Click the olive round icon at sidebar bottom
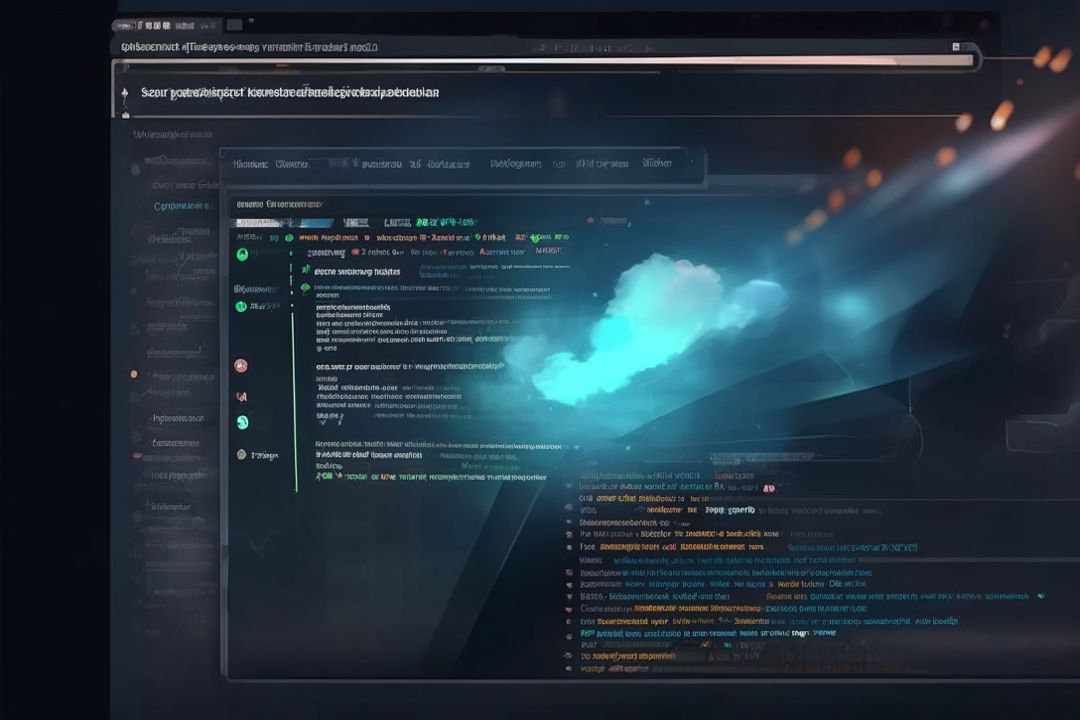Viewport: 1080px width, 720px height. [x=241, y=454]
